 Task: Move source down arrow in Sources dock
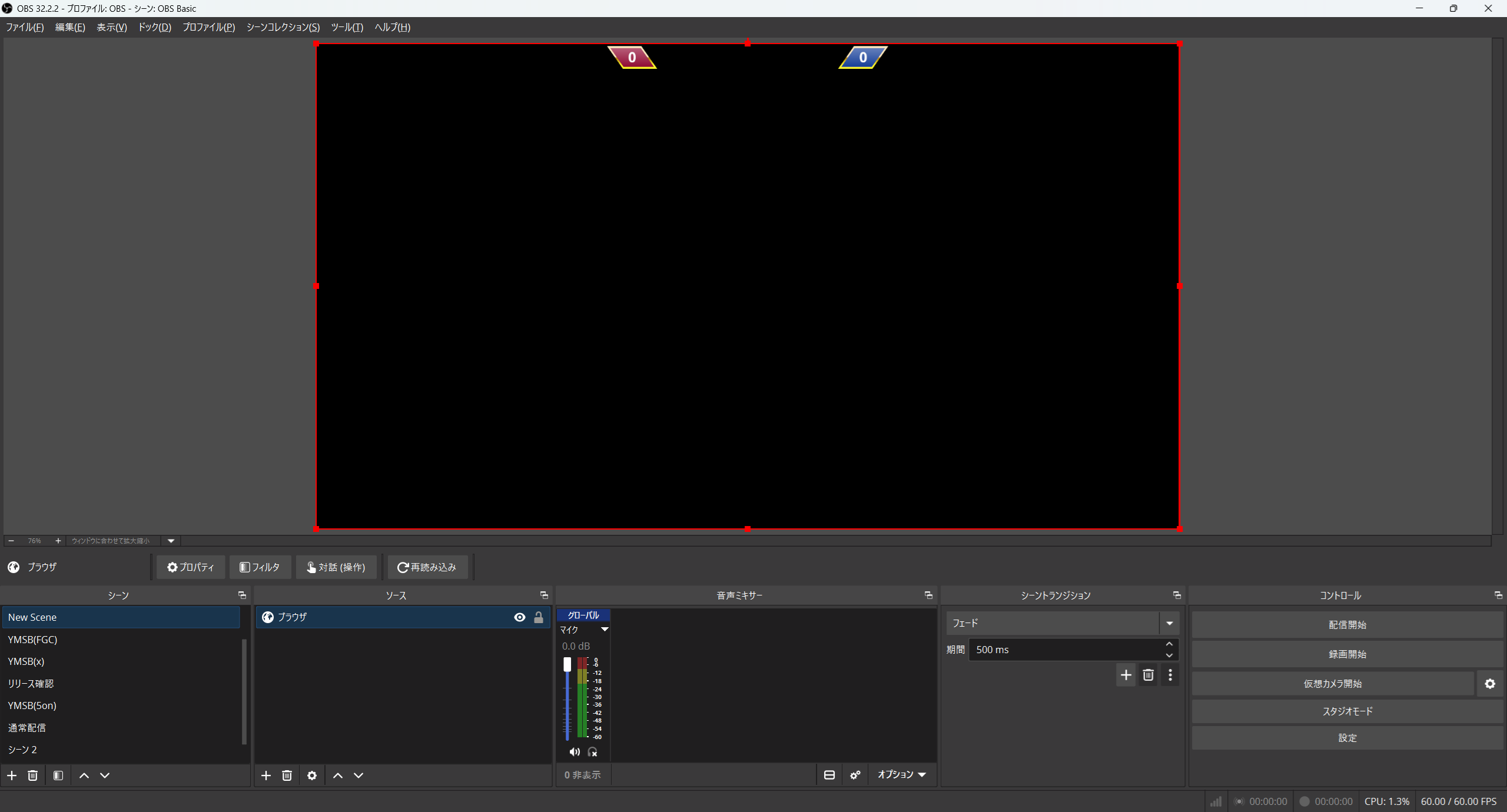(359, 776)
